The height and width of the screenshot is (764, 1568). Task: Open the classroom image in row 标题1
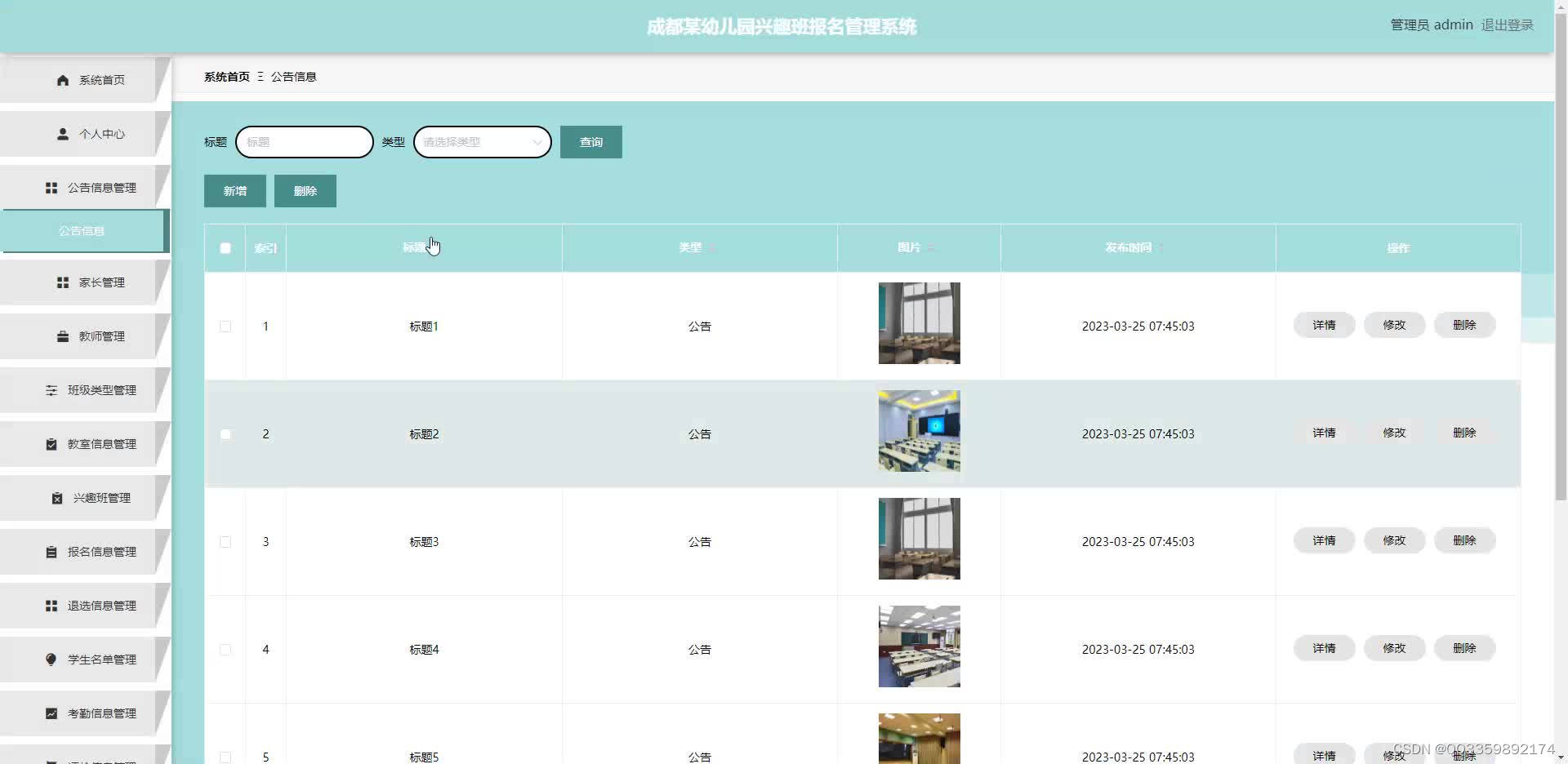pos(920,323)
